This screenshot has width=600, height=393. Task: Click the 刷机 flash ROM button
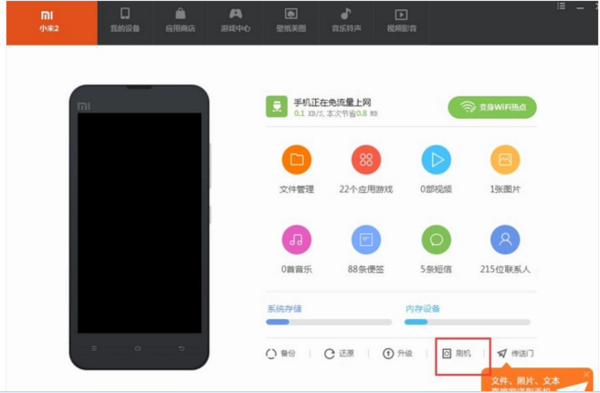457,353
